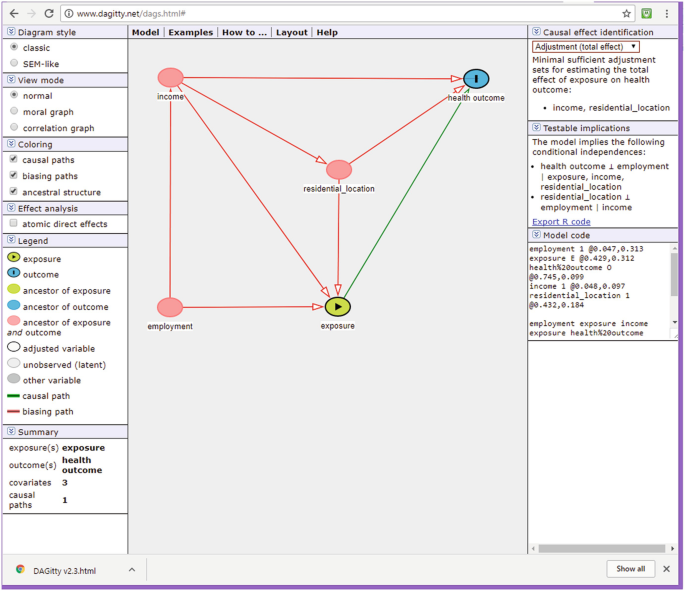The height and width of the screenshot is (591, 685).
Task: Switch view mode to moral graph
Action: coord(14,112)
